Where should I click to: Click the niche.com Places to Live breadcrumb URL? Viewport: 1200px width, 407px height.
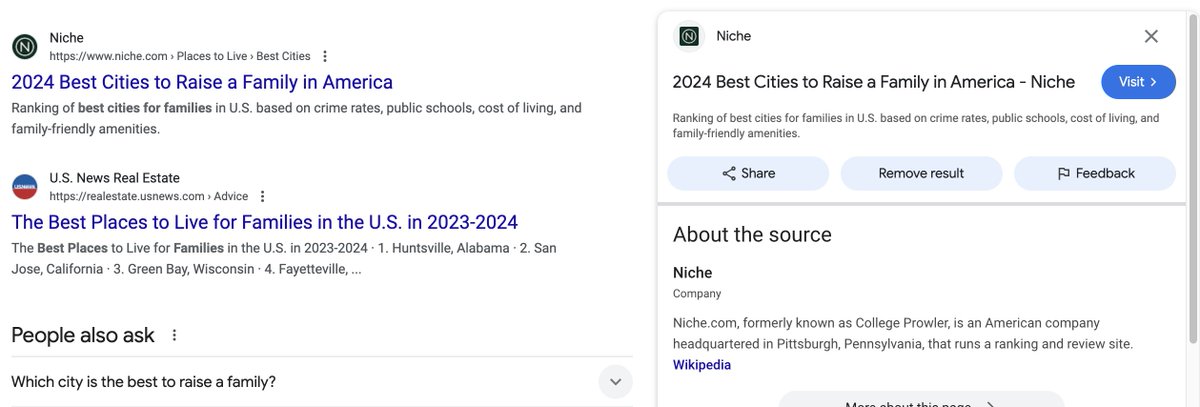(180, 56)
